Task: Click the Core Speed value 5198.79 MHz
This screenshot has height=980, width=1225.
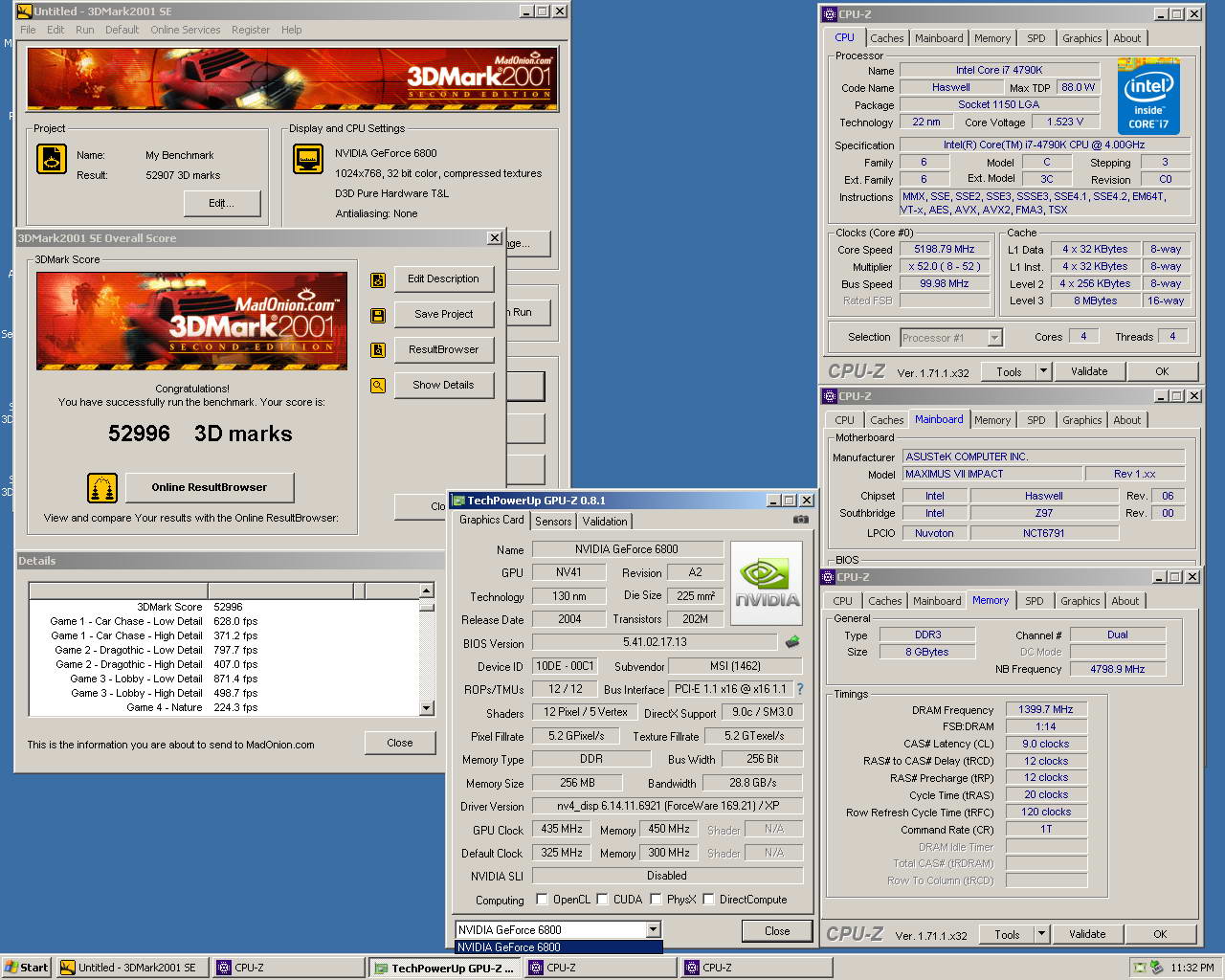Action: [x=944, y=250]
